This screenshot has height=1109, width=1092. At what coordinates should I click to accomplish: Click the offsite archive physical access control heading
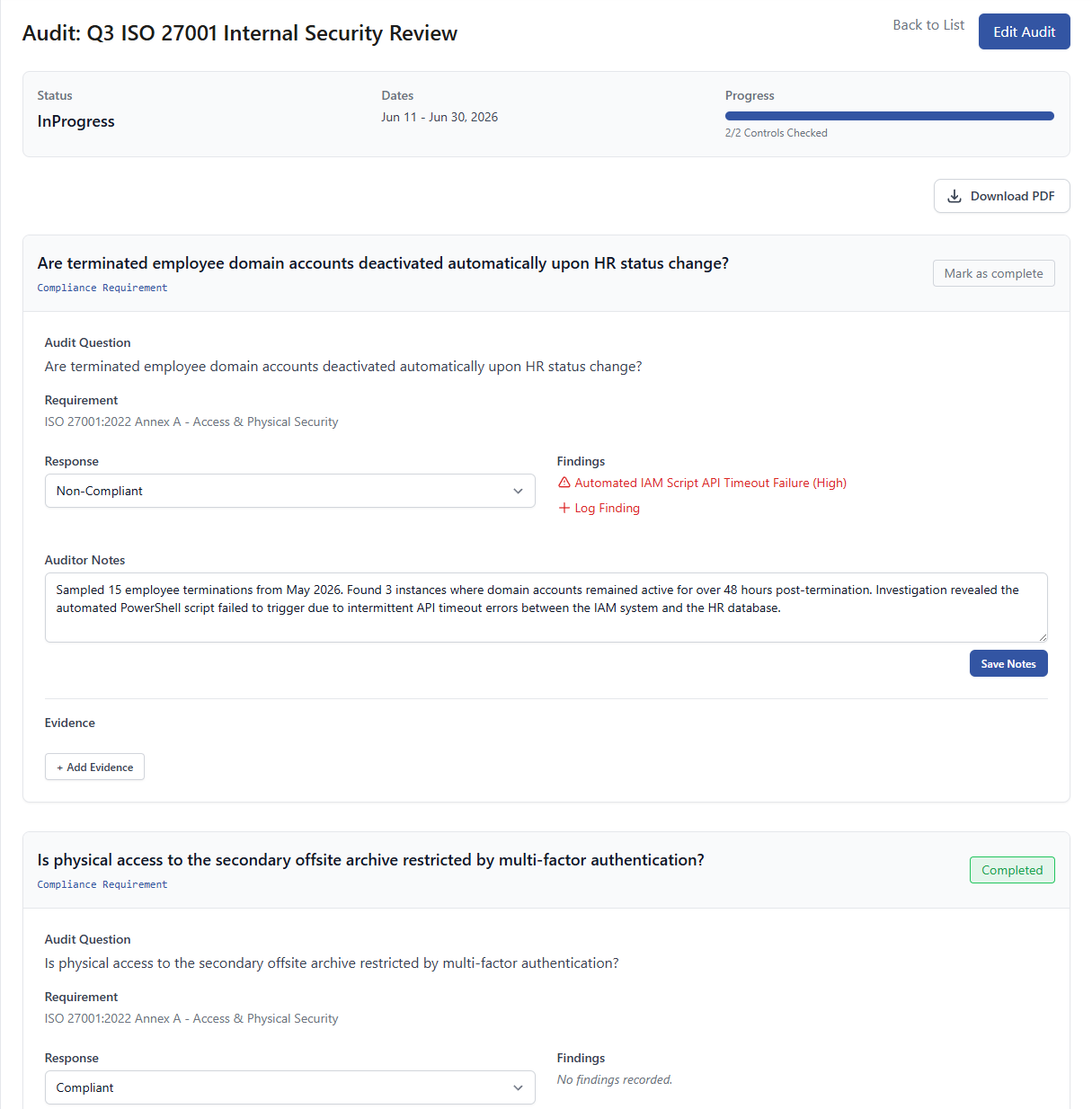pos(370,860)
